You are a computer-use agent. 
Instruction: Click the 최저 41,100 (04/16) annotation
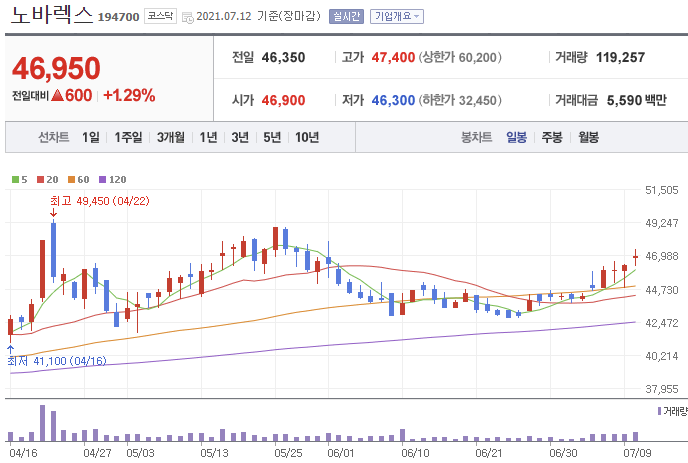(x=57, y=361)
